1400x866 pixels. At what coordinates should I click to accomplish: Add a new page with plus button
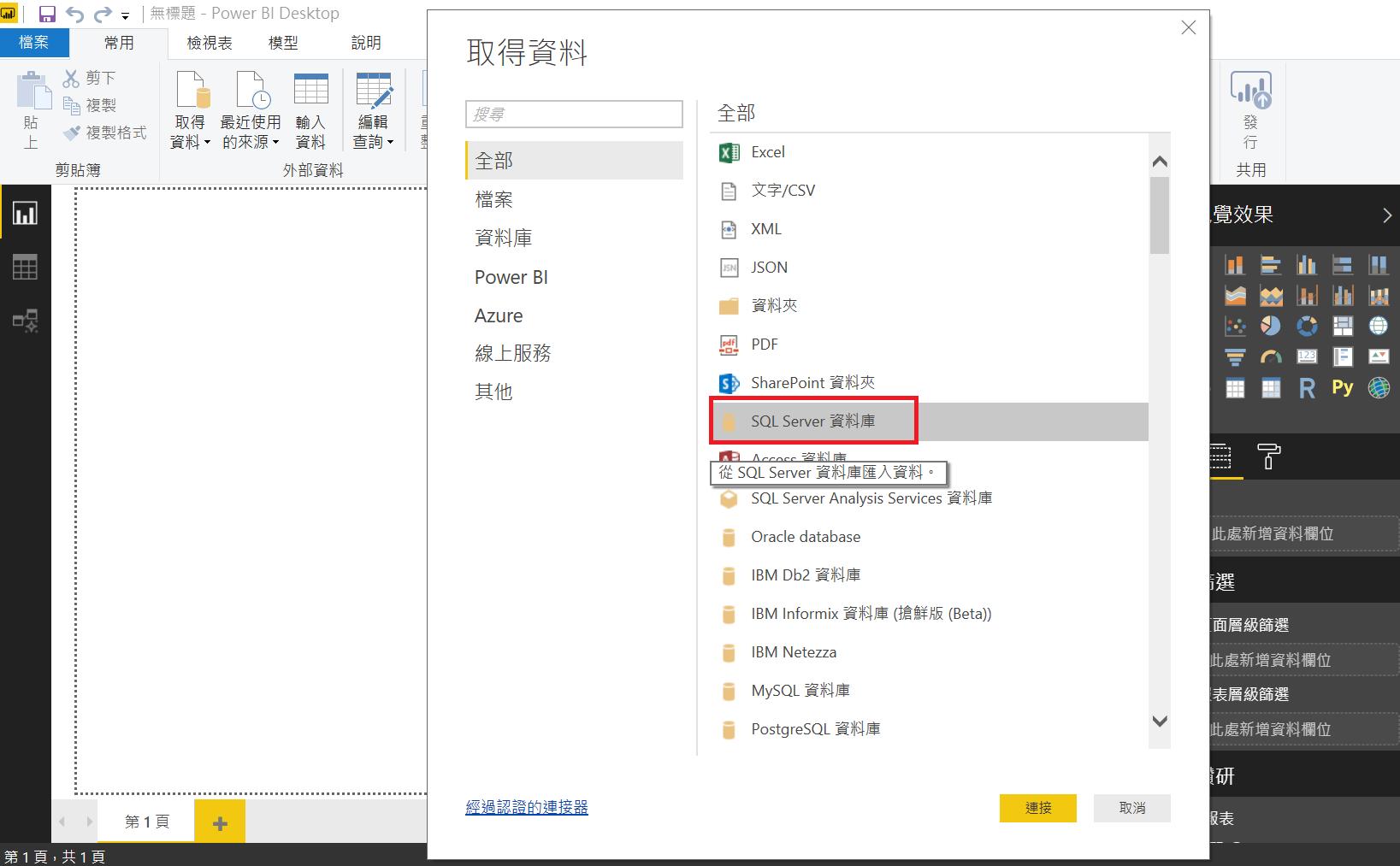220,822
